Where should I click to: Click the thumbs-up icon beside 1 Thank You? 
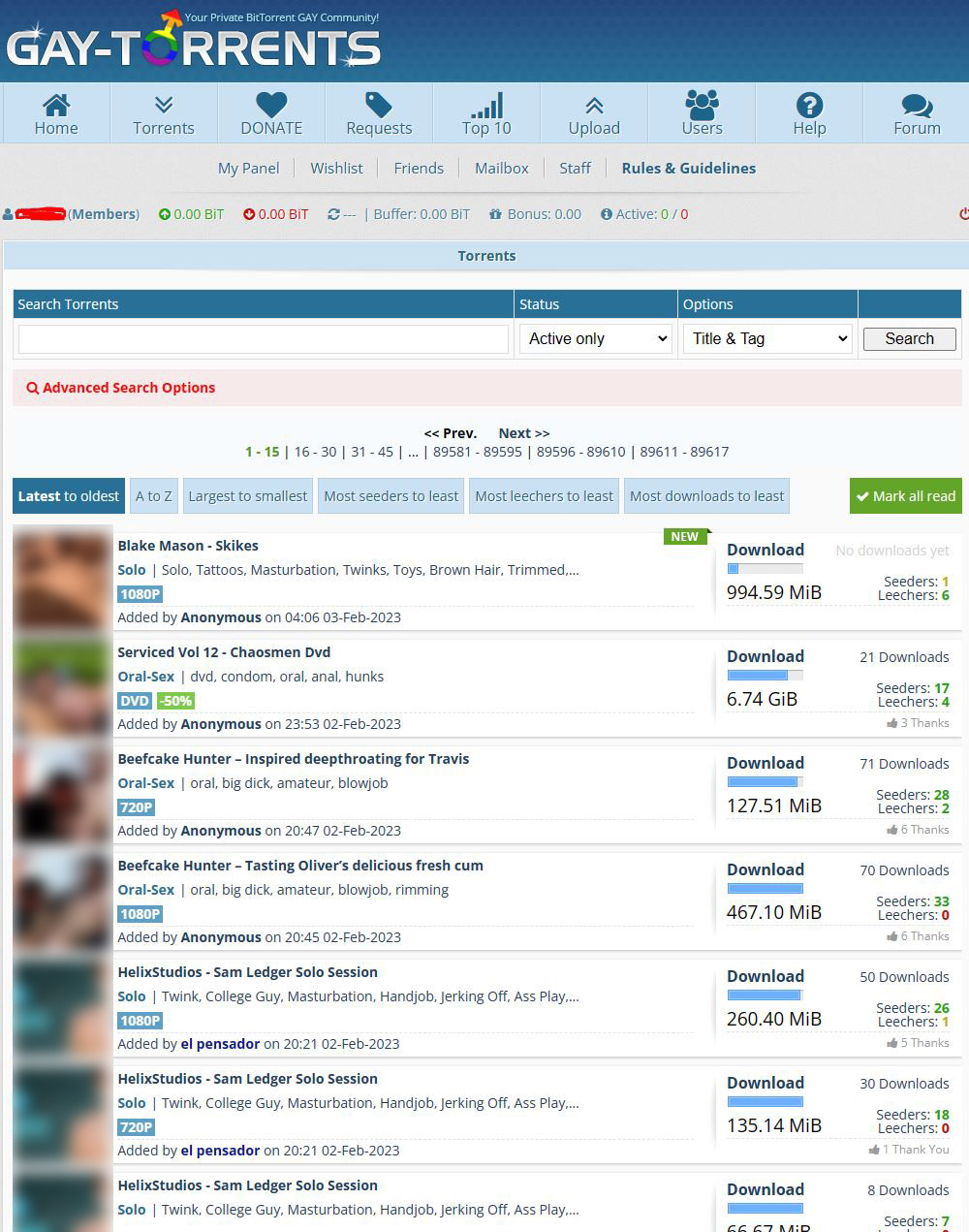(874, 1150)
